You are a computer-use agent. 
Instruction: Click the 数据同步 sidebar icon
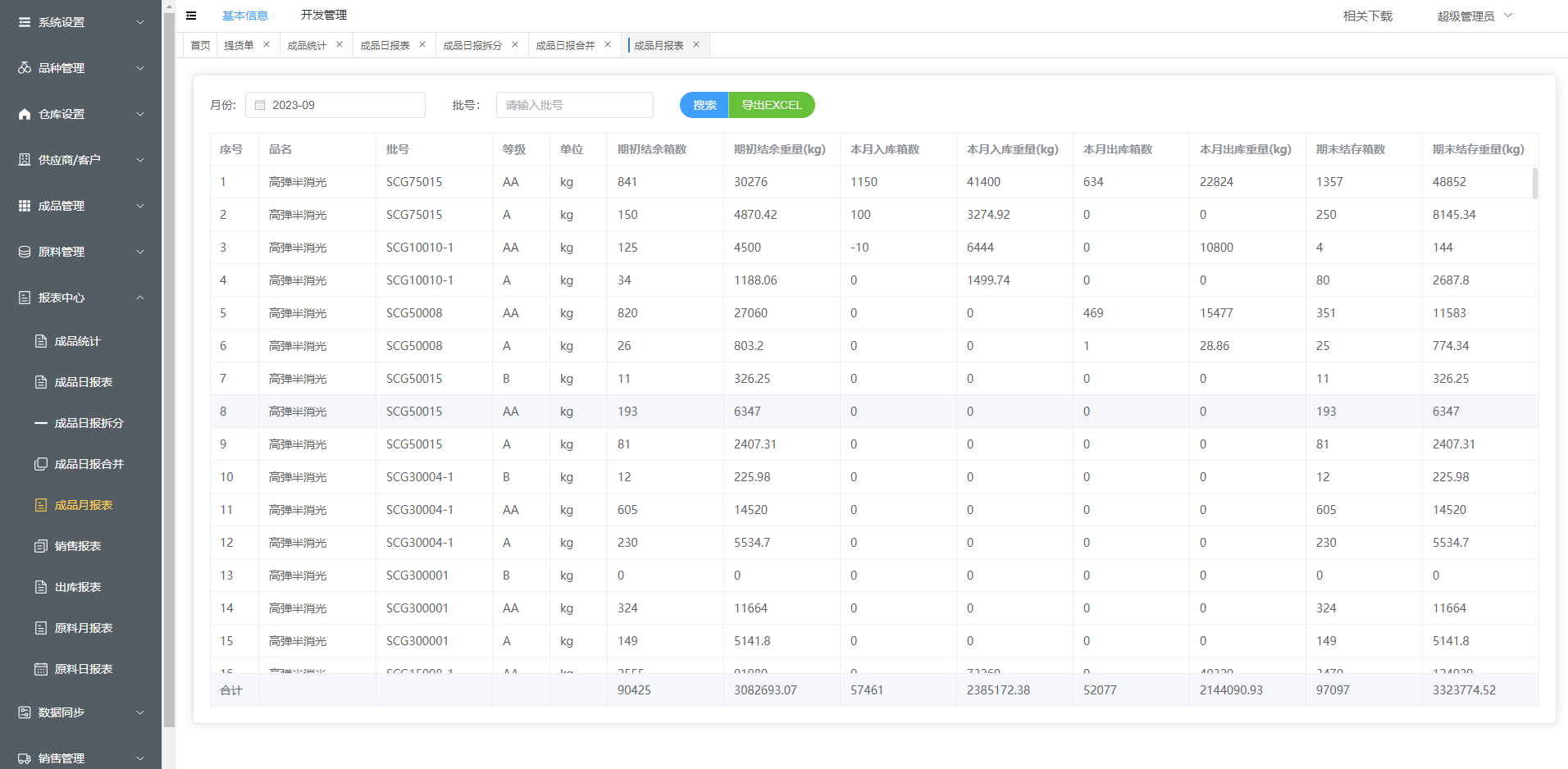coord(25,712)
